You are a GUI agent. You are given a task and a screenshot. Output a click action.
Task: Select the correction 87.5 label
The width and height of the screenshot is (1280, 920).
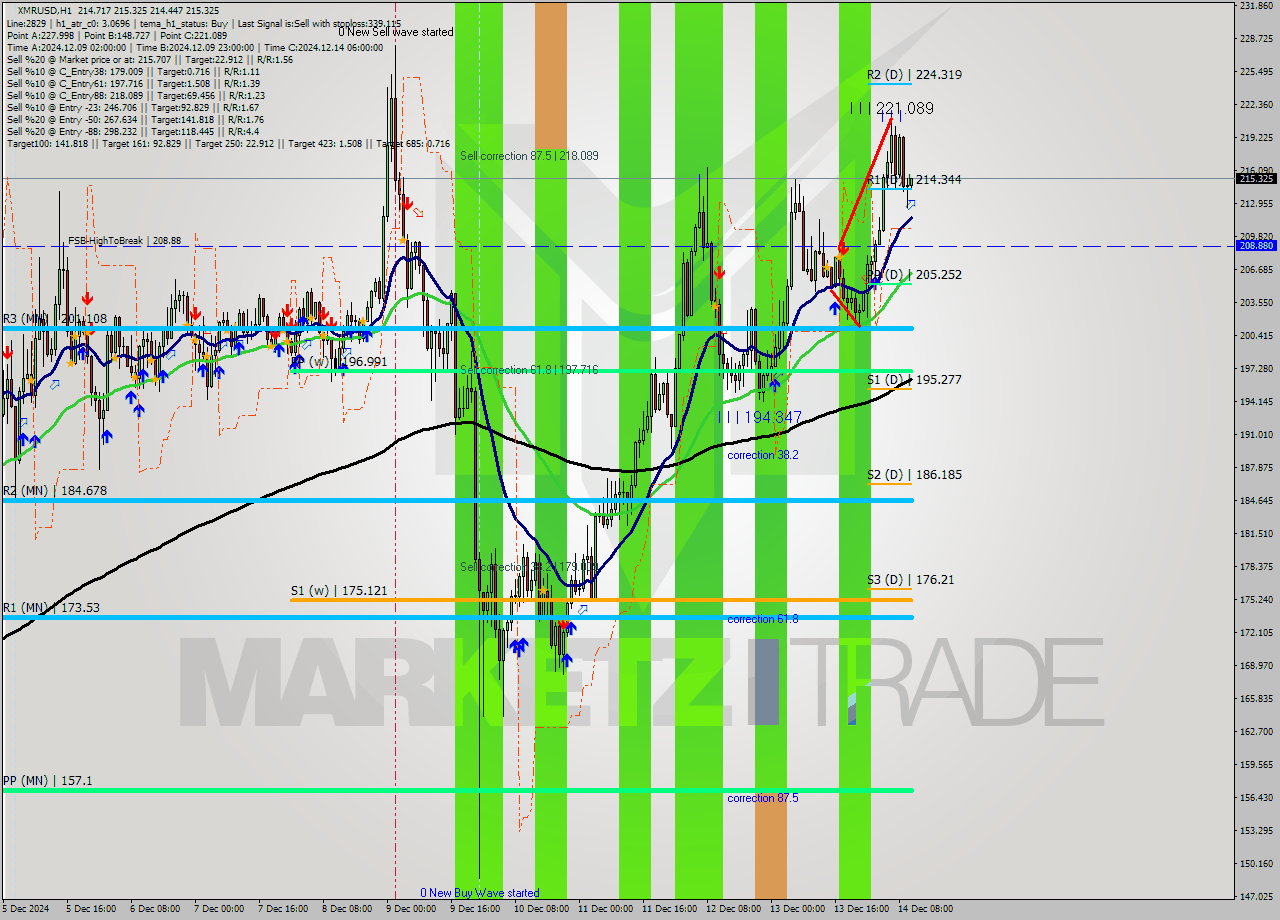pos(762,798)
